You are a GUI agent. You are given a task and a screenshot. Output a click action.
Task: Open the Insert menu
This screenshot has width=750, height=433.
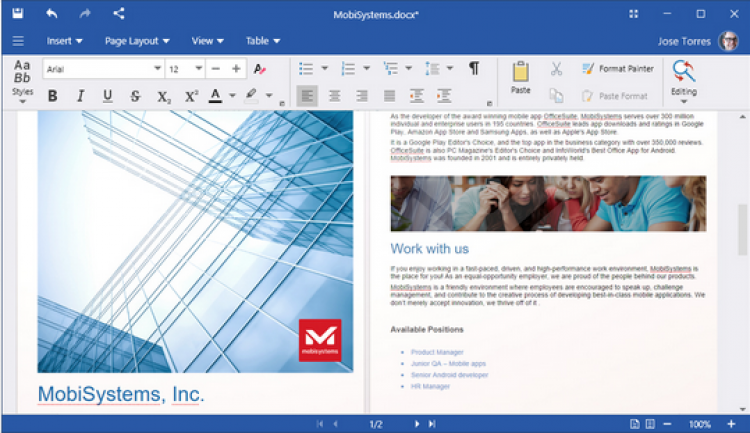(x=65, y=41)
